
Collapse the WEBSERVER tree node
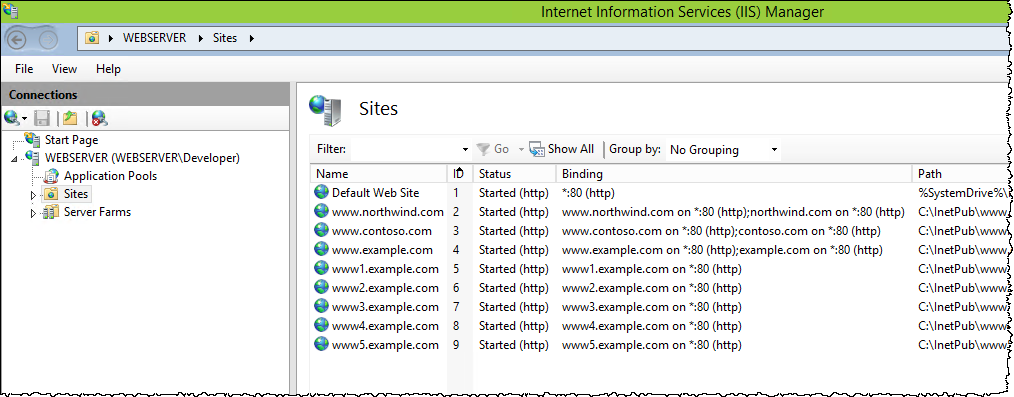pyautogui.click(x=15, y=159)
